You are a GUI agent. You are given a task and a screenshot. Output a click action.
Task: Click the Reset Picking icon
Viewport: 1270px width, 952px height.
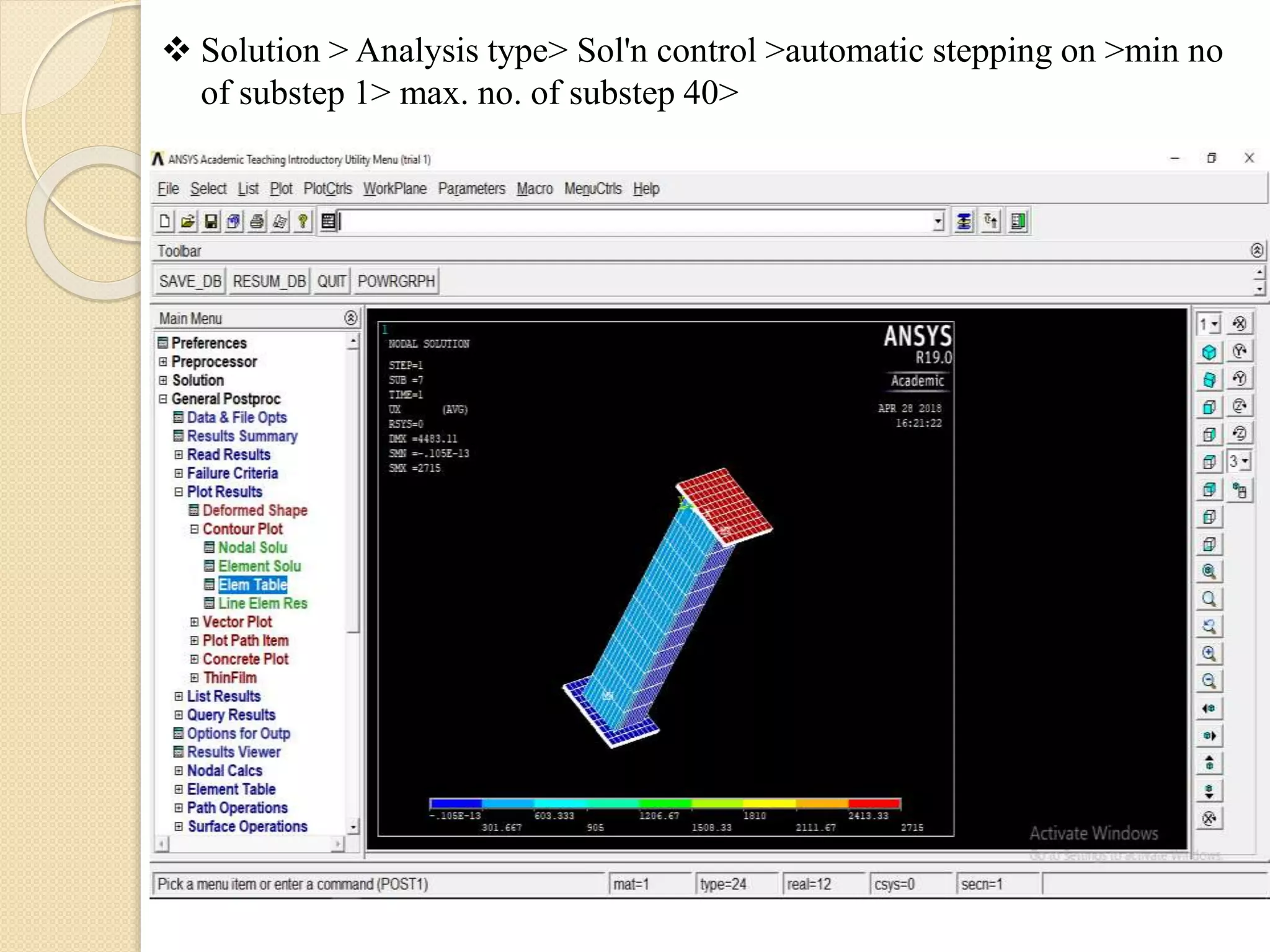coord(991,221)
